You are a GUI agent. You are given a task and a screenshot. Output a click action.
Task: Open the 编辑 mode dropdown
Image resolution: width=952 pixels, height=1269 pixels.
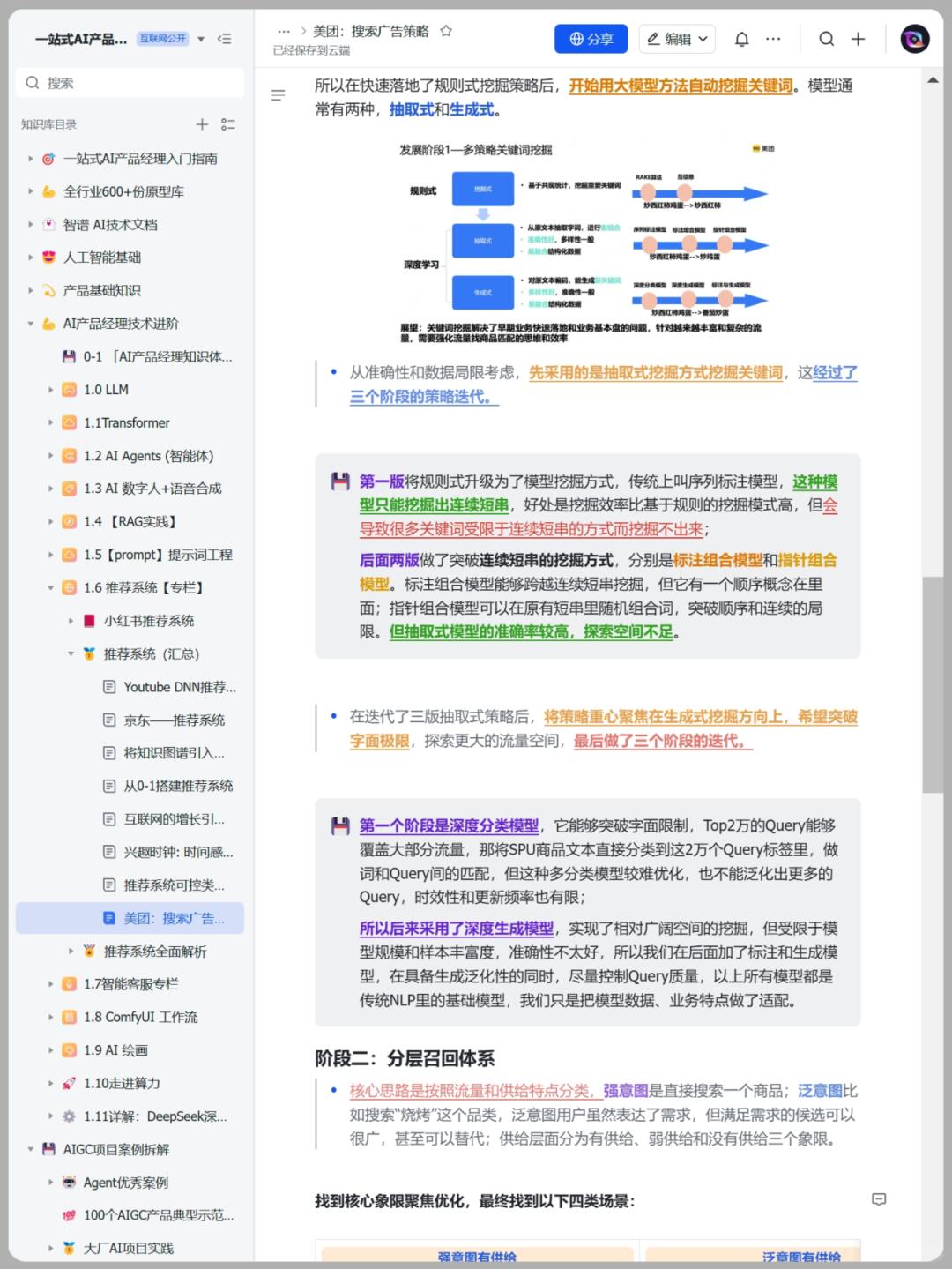677,39
